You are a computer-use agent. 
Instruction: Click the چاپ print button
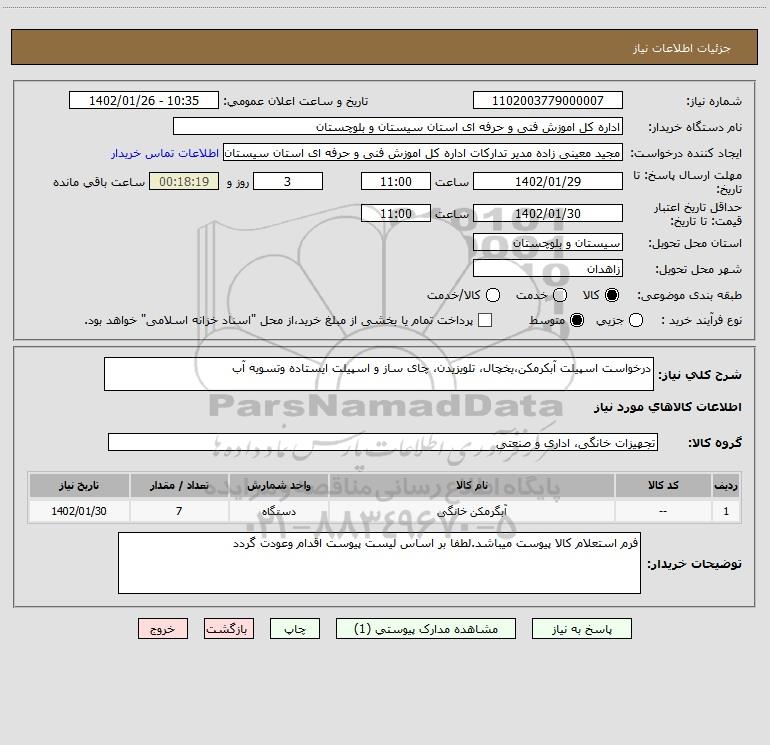[x=295, y=629]
